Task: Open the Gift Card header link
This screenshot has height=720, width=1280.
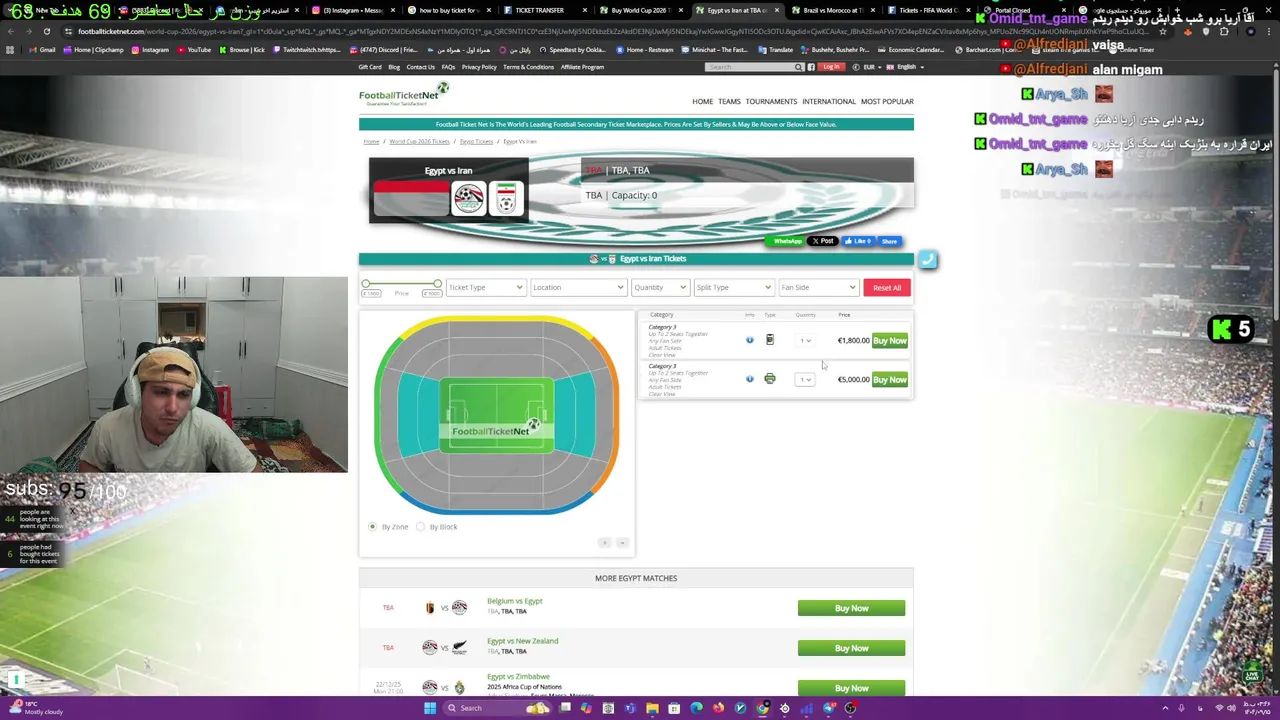Action: click(x=370, y=67)
